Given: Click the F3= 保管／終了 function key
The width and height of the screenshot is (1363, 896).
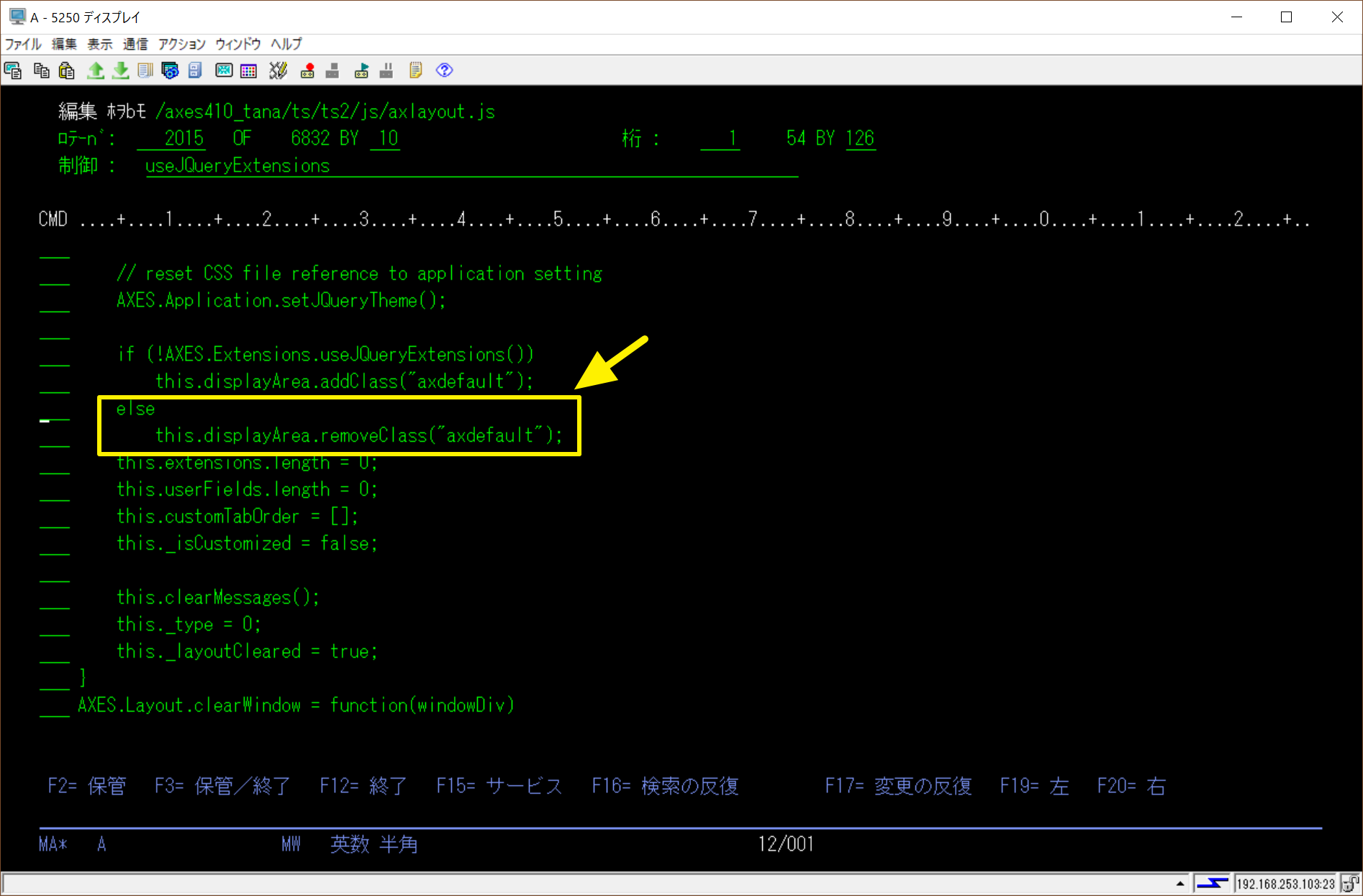Looking at the screenshot, I should click(x=222, y=786).
